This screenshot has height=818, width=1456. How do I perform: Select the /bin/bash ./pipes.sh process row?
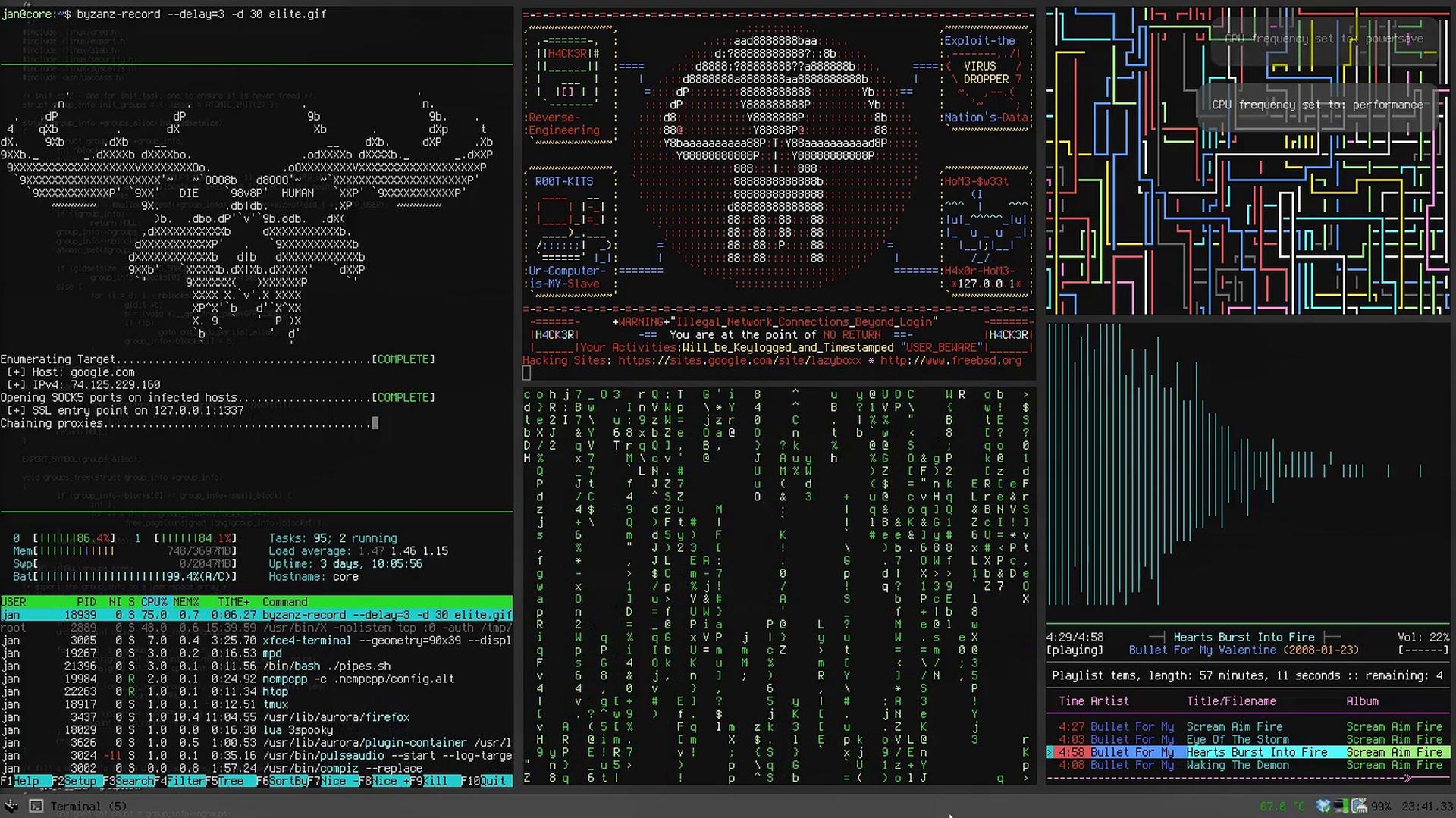click(256, 666)
